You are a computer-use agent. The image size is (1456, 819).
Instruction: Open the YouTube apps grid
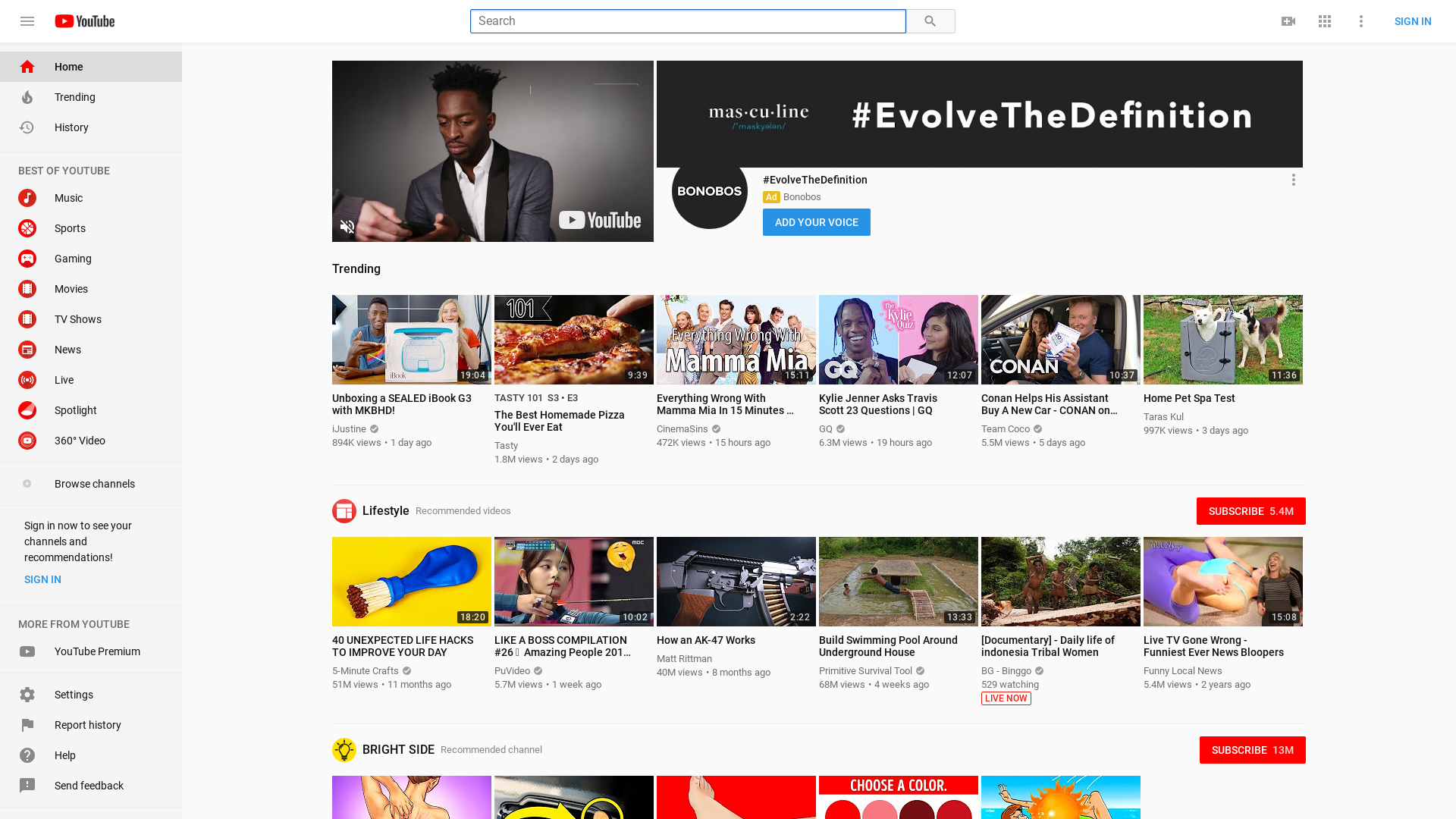(1325, 21)
